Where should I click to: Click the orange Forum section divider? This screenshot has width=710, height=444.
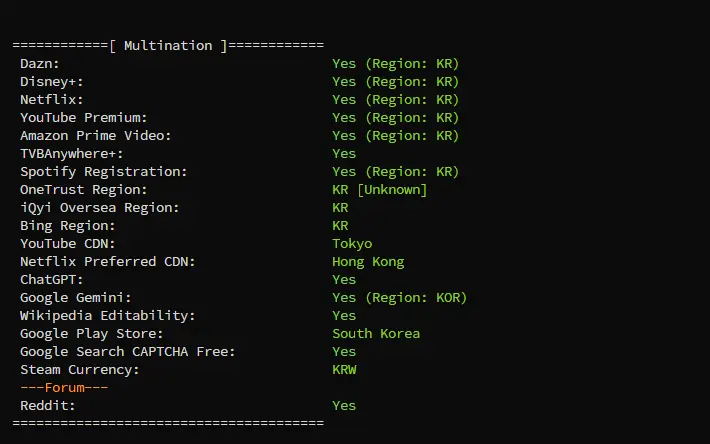click(64, 388)
